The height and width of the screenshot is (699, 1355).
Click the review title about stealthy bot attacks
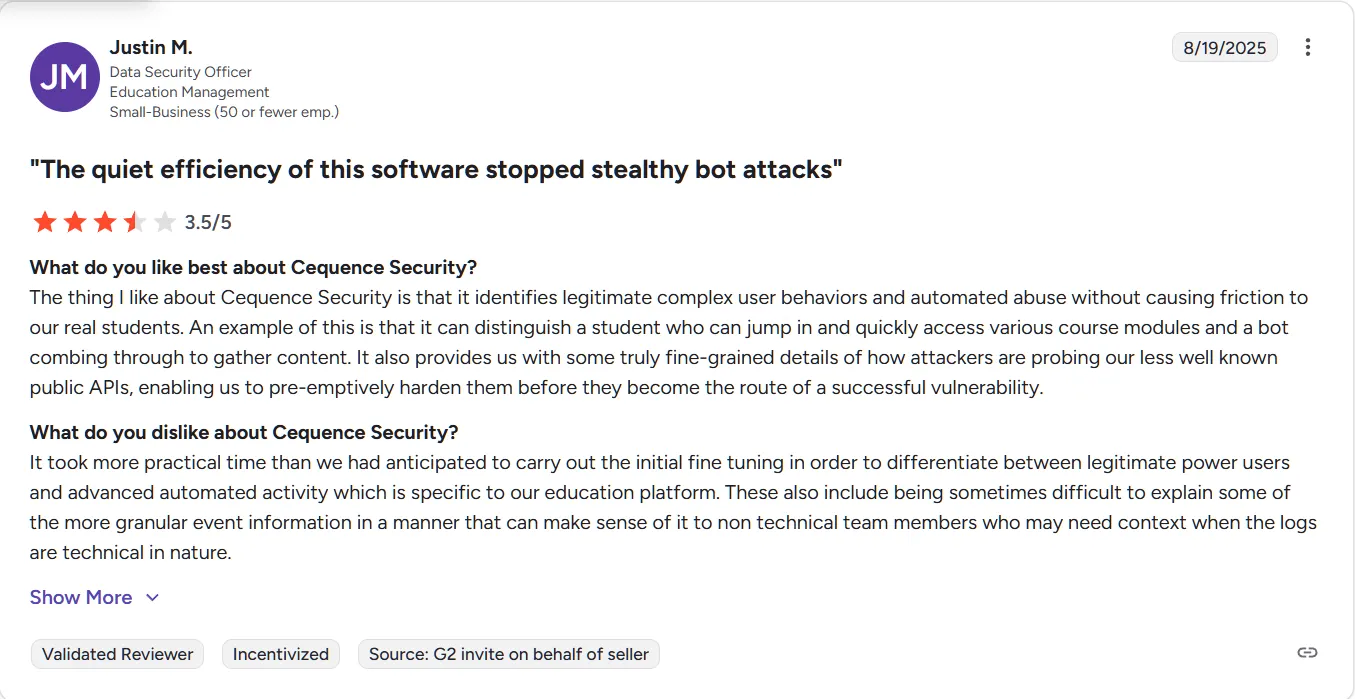(437, 169)
